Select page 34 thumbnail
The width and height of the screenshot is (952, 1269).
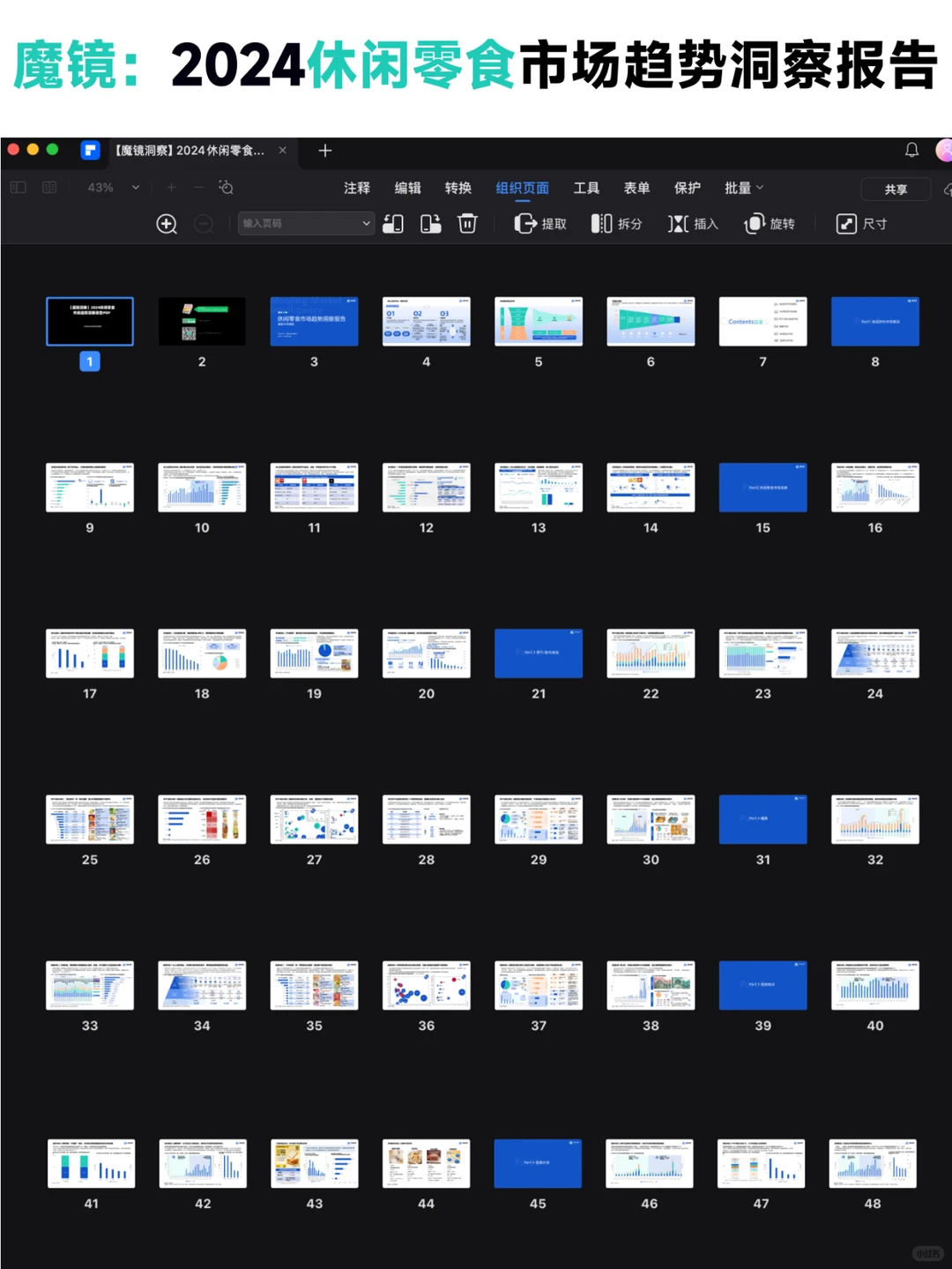pyautogui.click(x=202, y=985)
